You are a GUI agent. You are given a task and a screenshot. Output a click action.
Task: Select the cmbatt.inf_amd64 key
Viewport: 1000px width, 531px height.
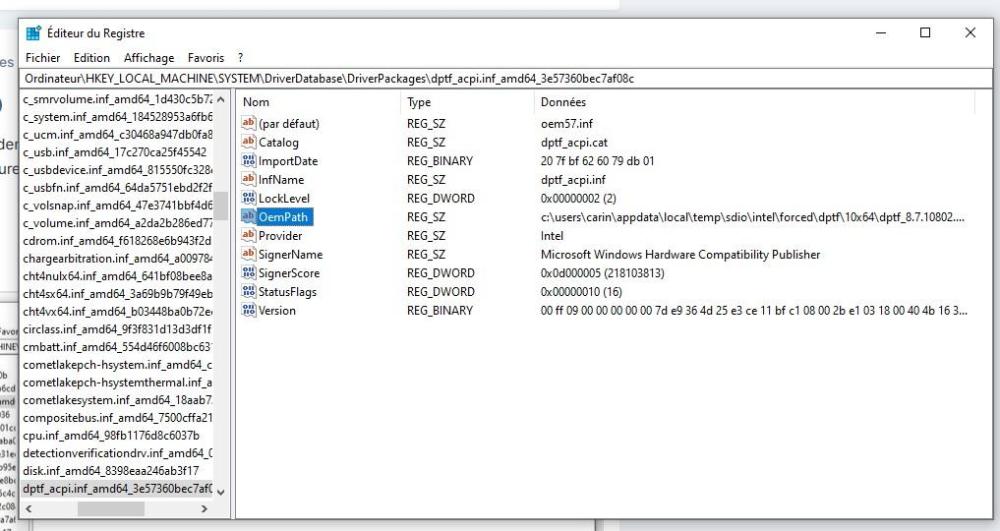click(x=117, y=347)
